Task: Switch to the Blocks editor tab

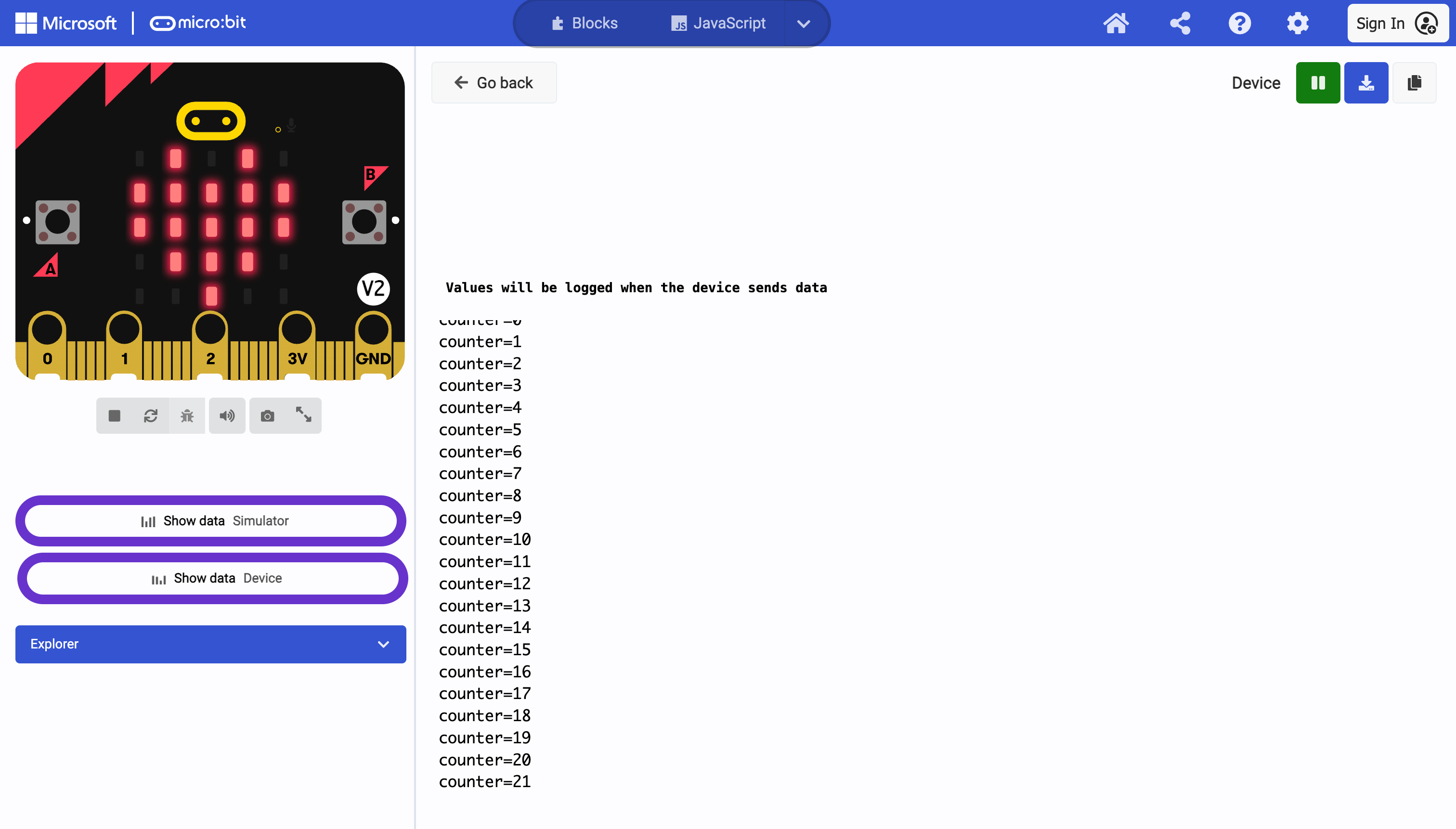Action: coord(584,23)
